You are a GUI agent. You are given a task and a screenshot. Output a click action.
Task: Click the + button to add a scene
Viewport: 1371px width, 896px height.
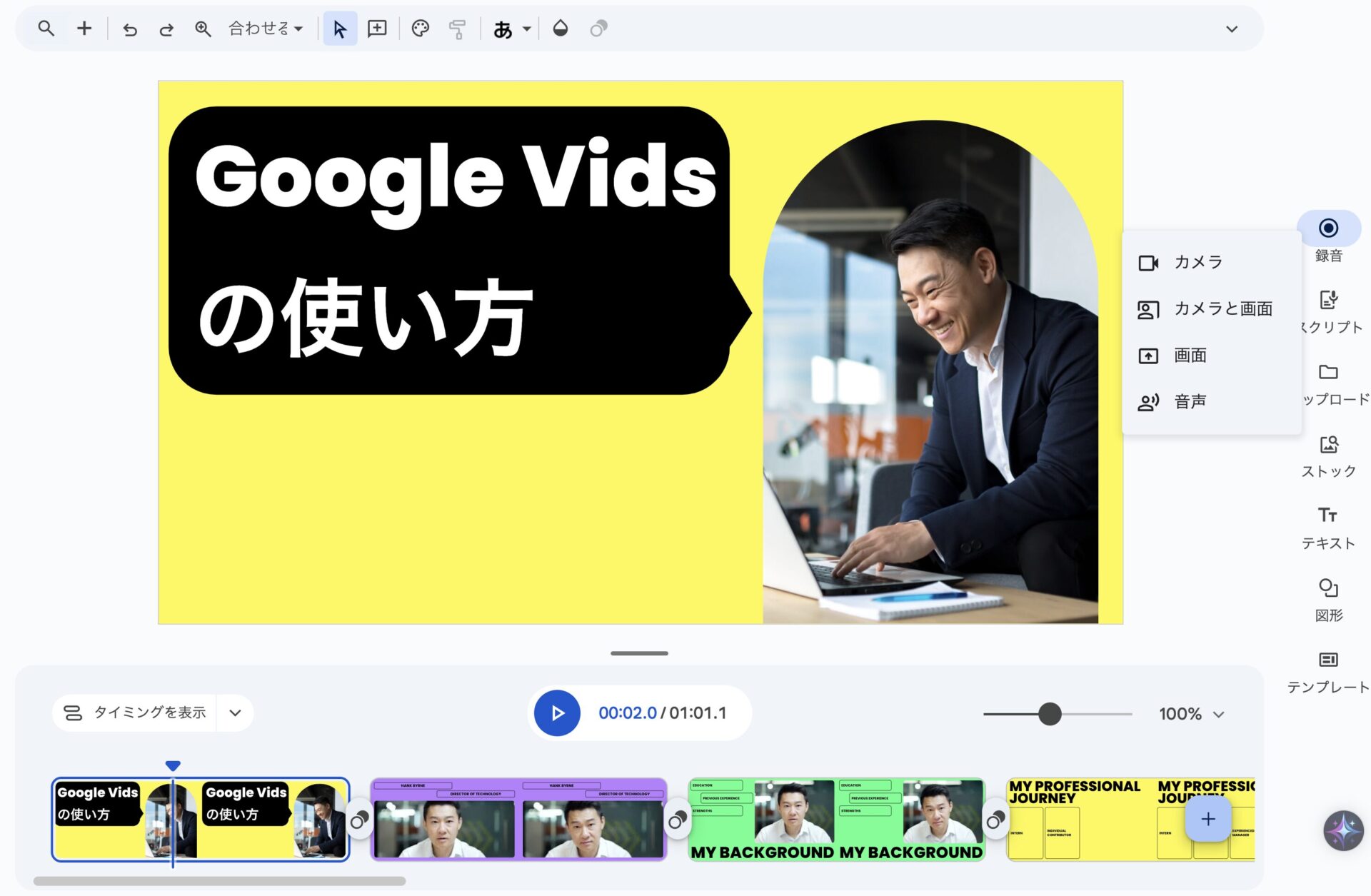click(1207, 820)
